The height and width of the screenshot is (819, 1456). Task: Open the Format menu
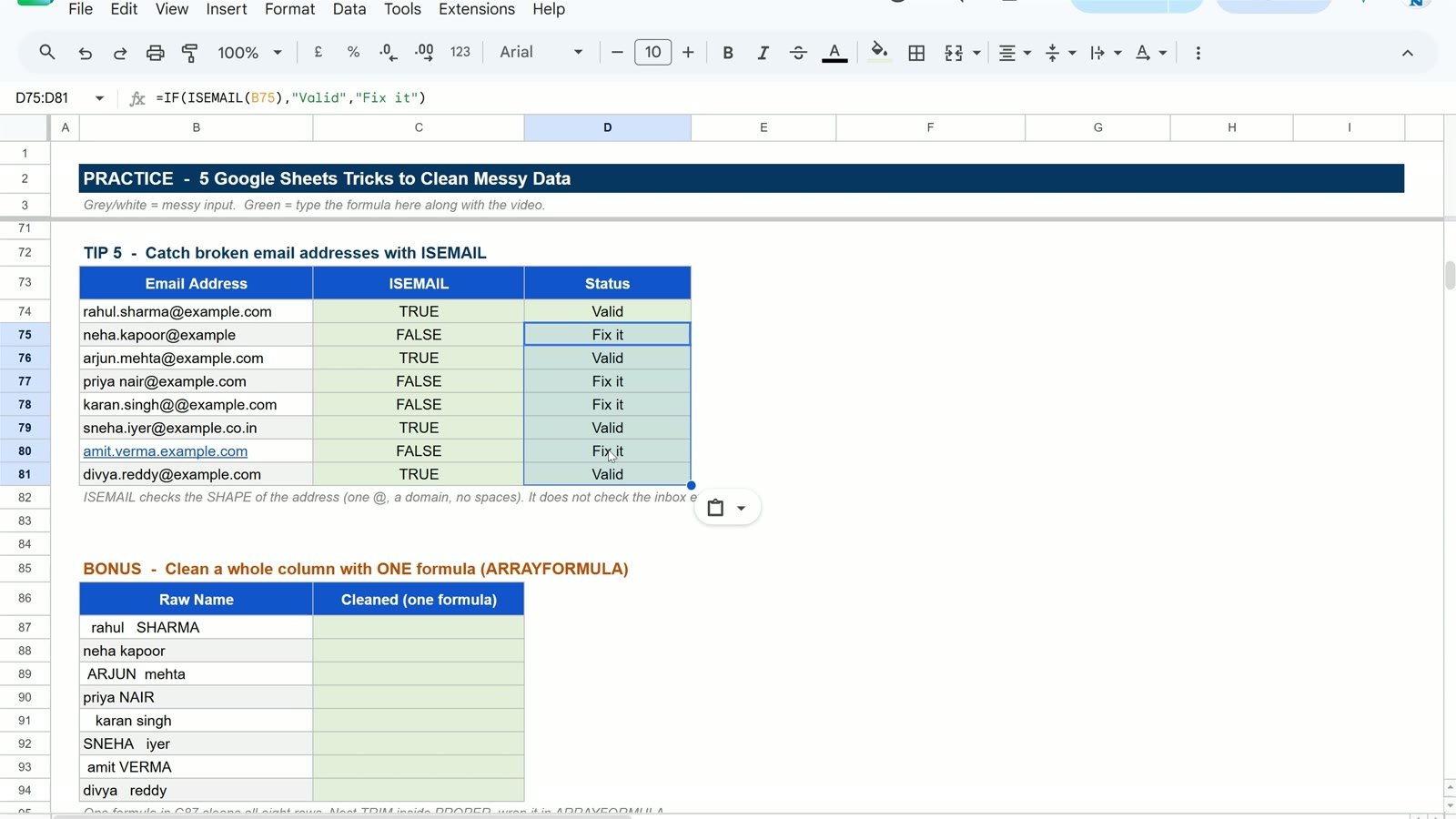pyautogui.click(x=289, y=9)
